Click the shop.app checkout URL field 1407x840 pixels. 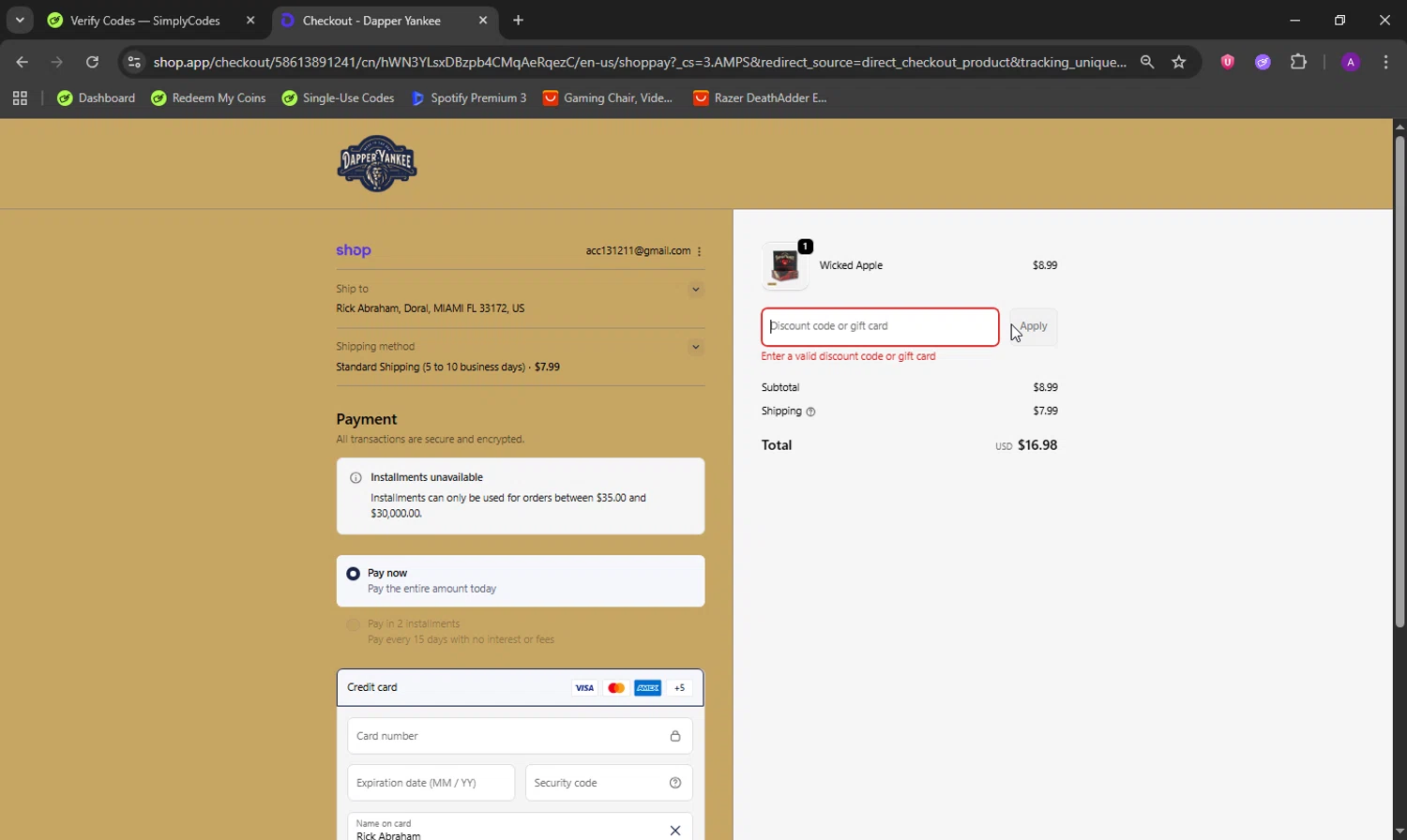point(640,62)
